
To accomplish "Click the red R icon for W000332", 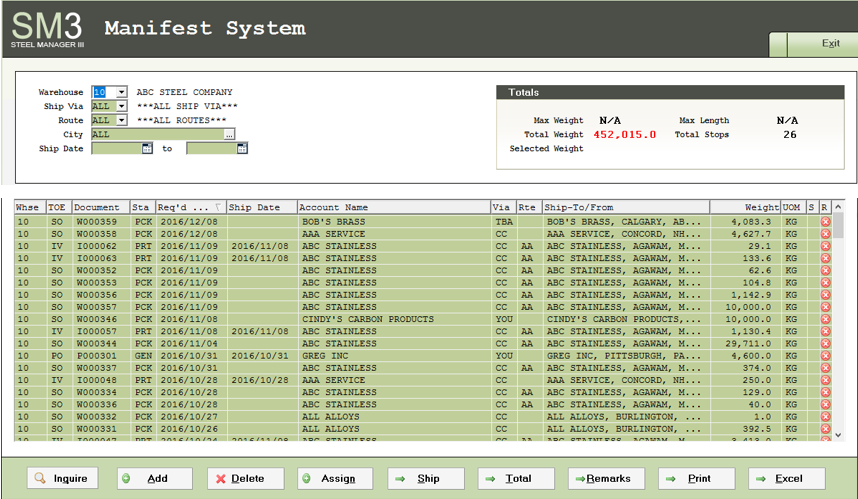I will [825, 416].
